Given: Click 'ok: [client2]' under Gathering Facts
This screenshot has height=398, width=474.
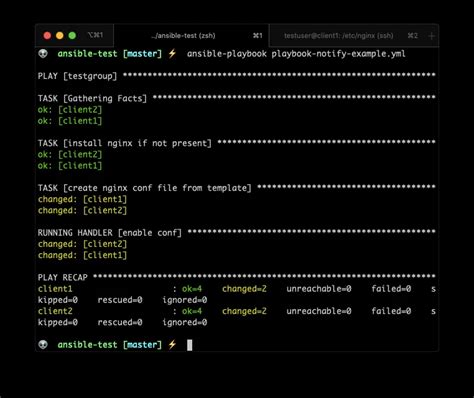Looking at the screenshot, I should (x=70, y=110).
